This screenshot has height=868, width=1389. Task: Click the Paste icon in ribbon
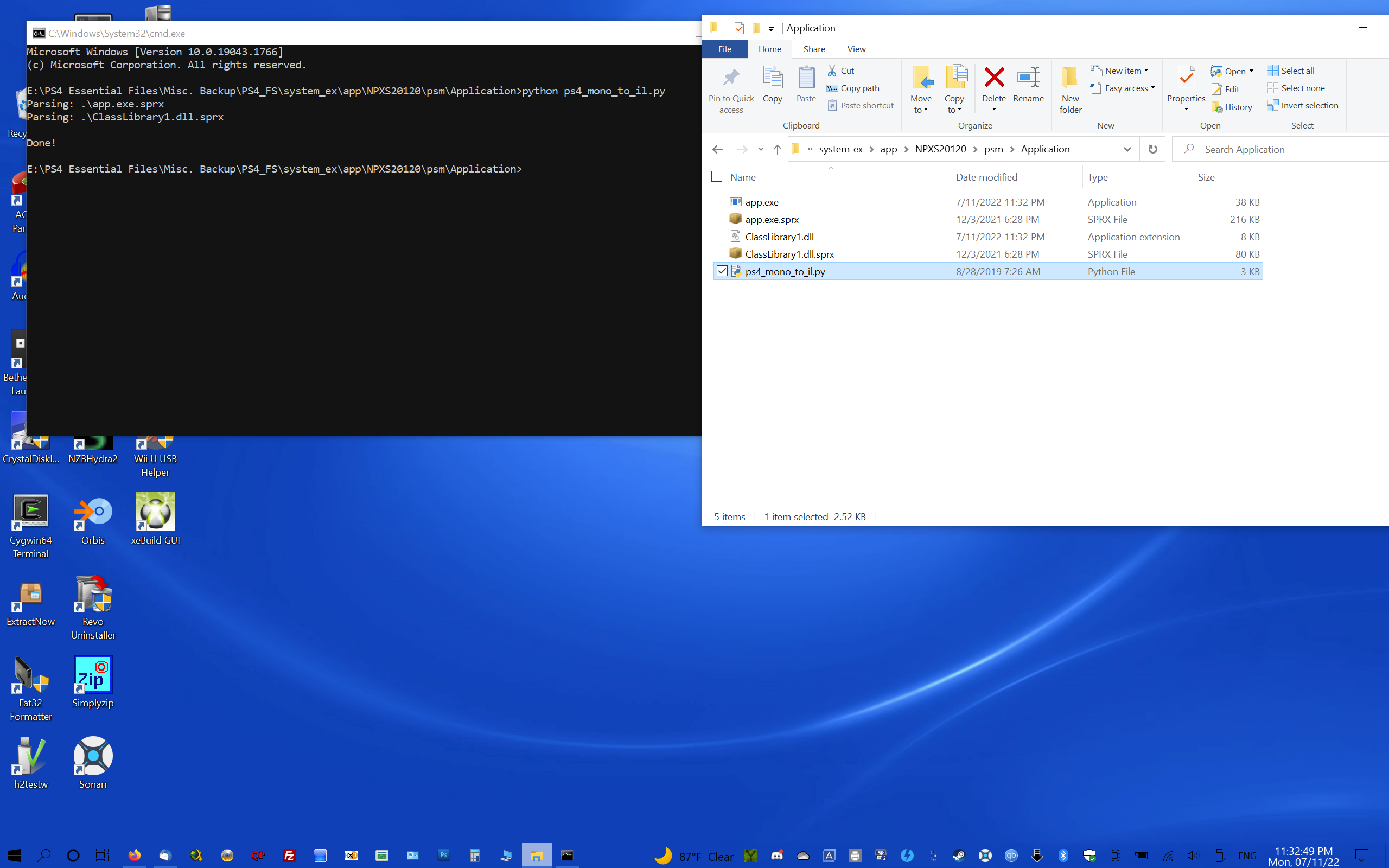[x=806, y=78]
